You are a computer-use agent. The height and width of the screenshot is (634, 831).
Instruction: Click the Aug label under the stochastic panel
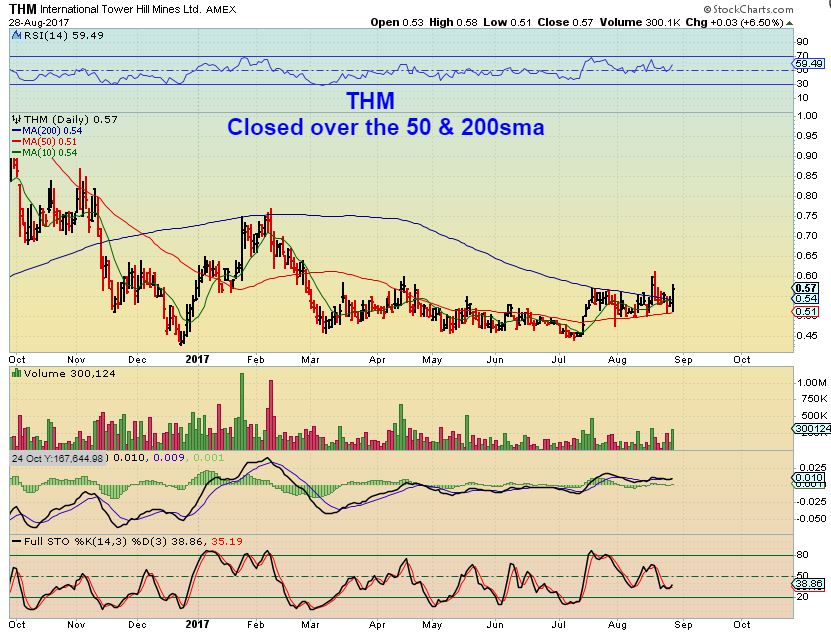pyautogui.click(x=617, y=624)
